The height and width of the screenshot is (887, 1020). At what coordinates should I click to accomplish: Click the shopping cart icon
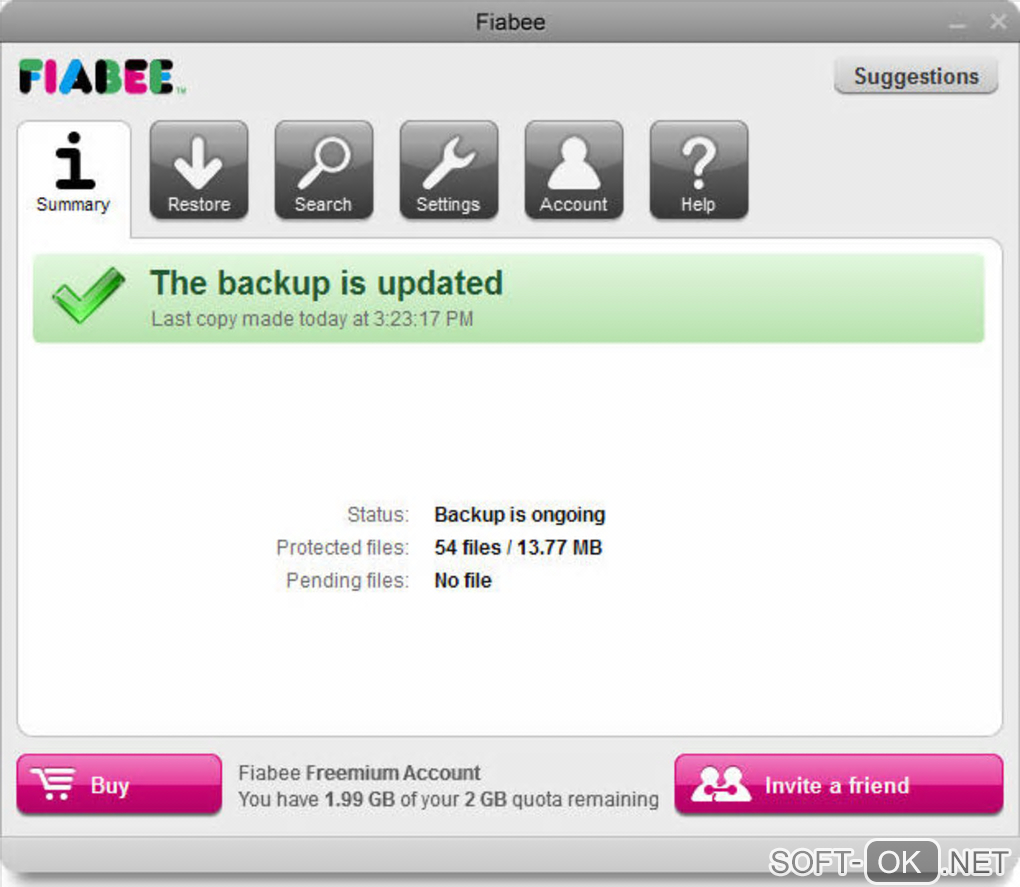click(53, 784)
